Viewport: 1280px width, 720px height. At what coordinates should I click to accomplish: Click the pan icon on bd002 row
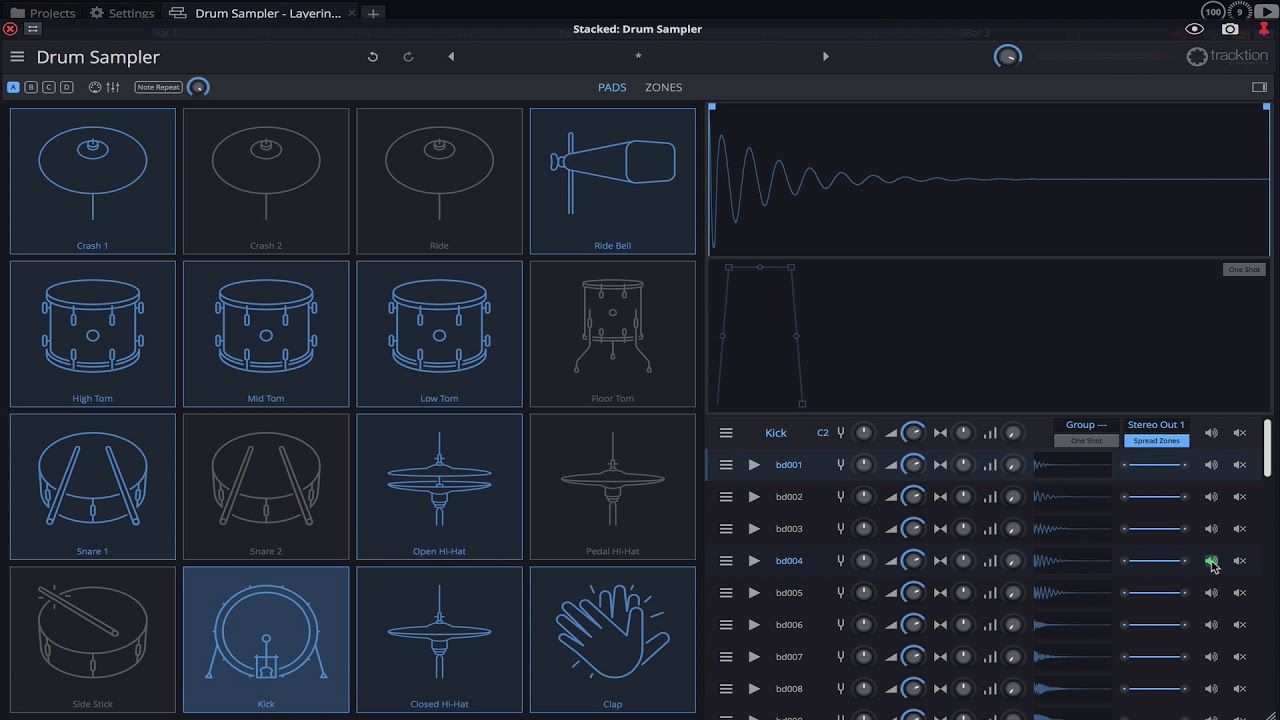pyautogui.click(x=940, y=497)
